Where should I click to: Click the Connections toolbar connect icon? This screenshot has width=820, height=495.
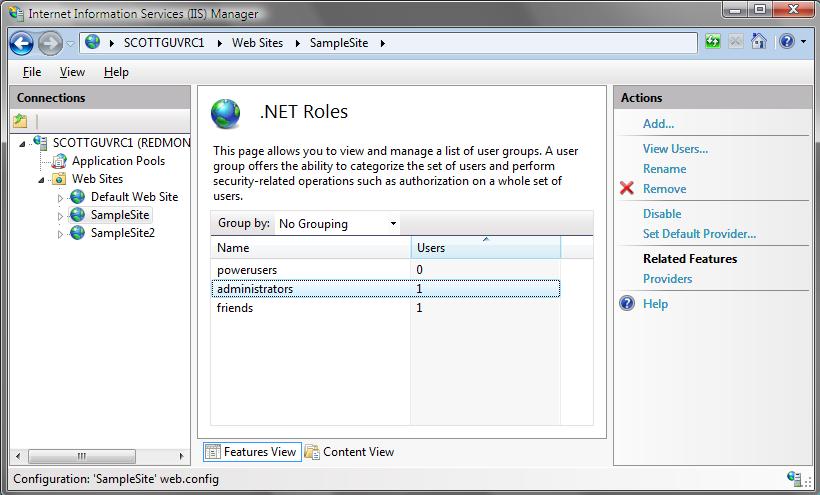pyautogui.click(x=20, y=121)
